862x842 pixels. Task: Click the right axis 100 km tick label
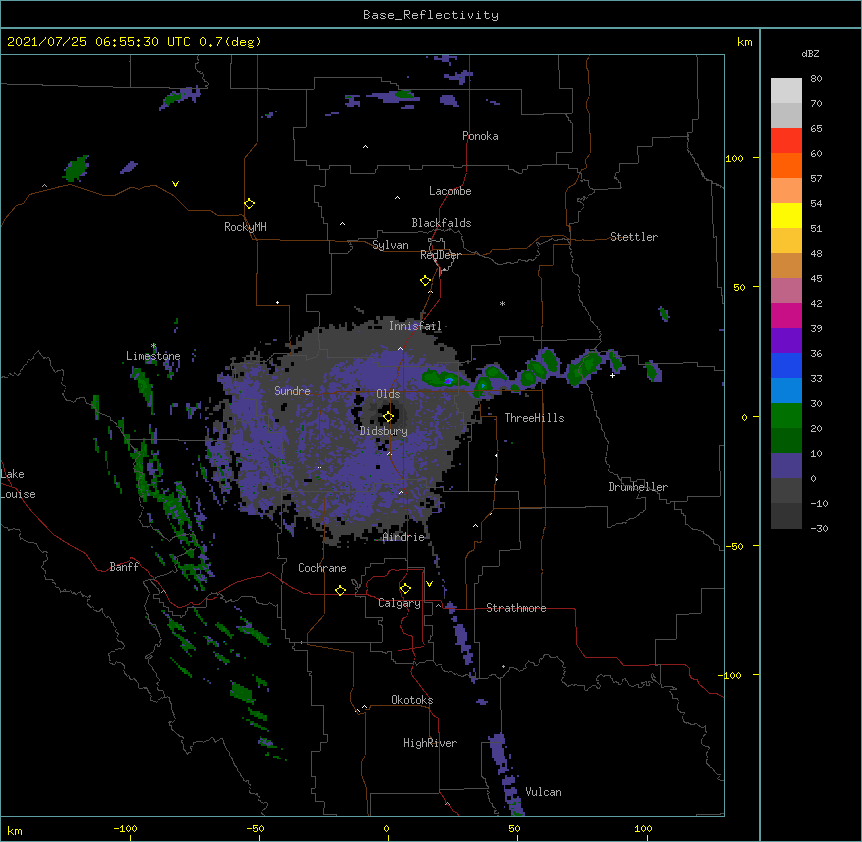(734, 158)
